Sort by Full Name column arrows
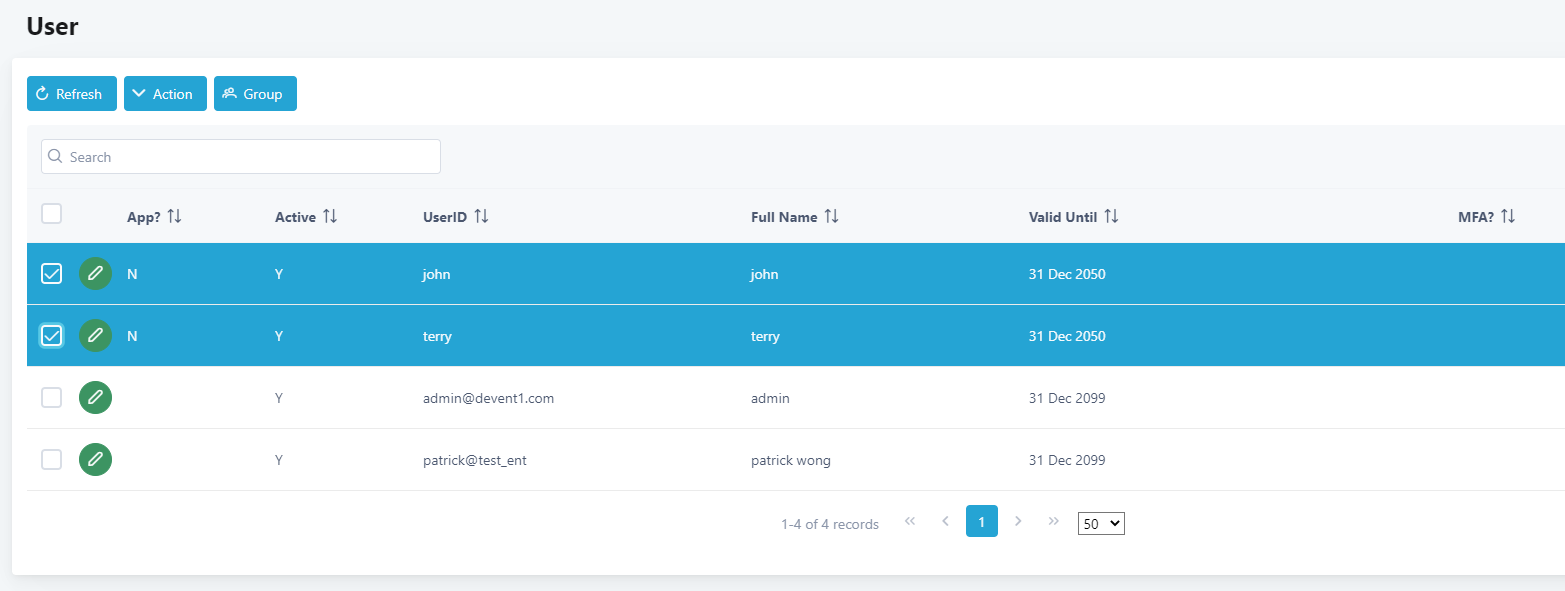The height and width of the screenshot is (591, 1565). (831, 217)
